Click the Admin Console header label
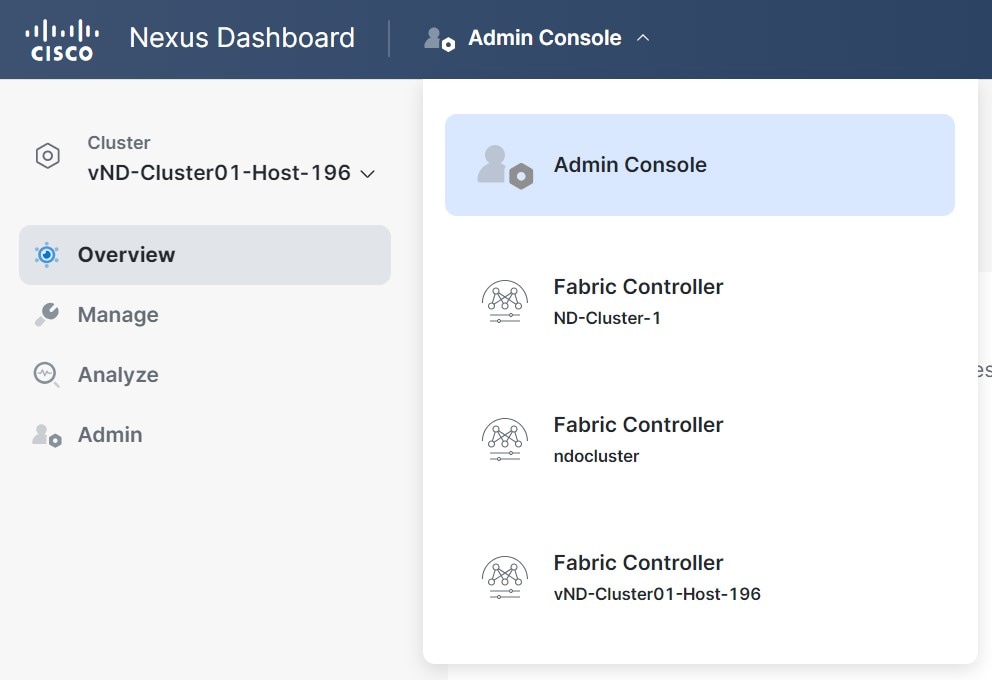This screenshot has height=680, width=992. click(545, 38)
